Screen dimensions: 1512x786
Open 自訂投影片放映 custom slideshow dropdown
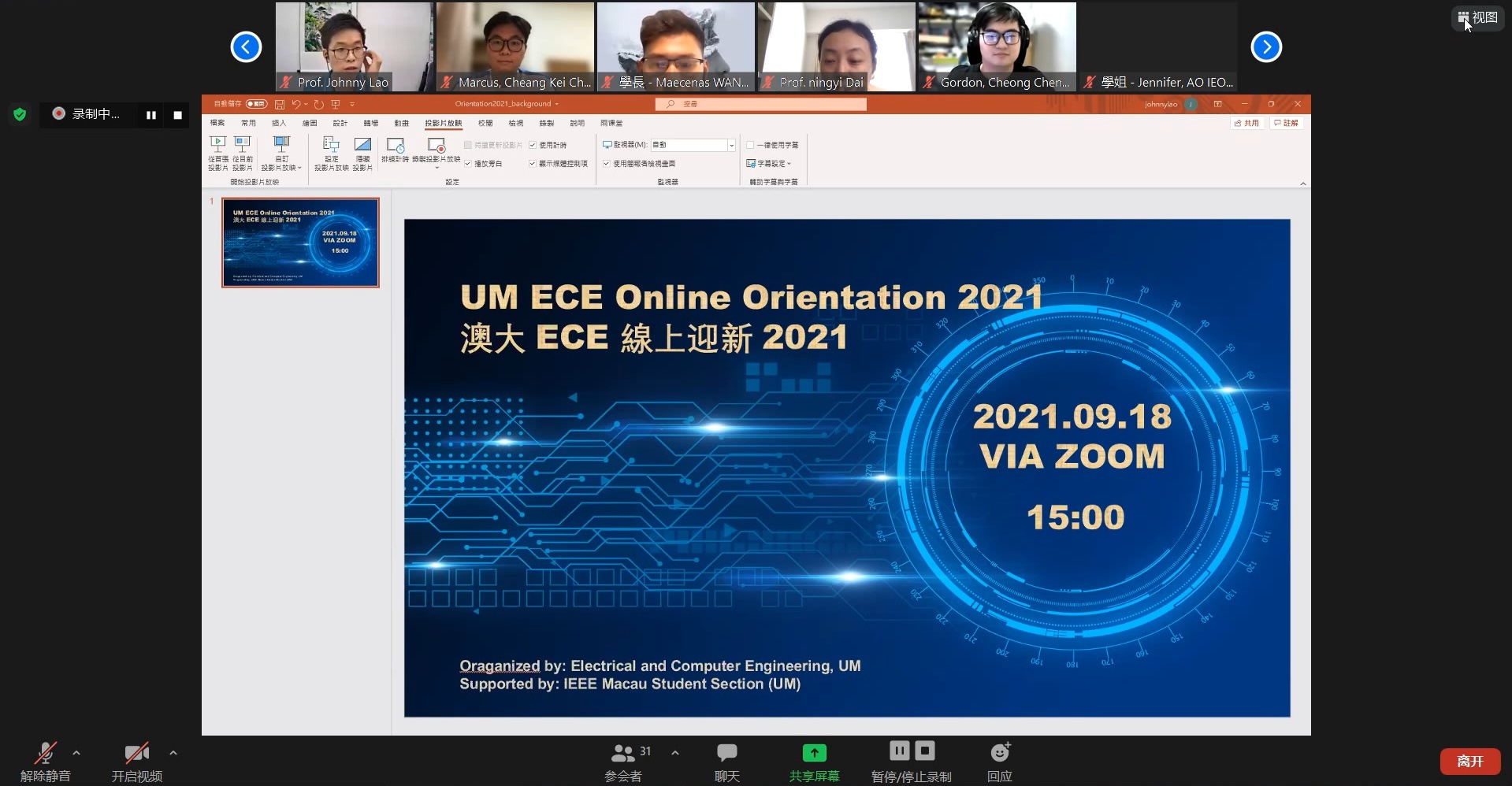tap(281, 153)
